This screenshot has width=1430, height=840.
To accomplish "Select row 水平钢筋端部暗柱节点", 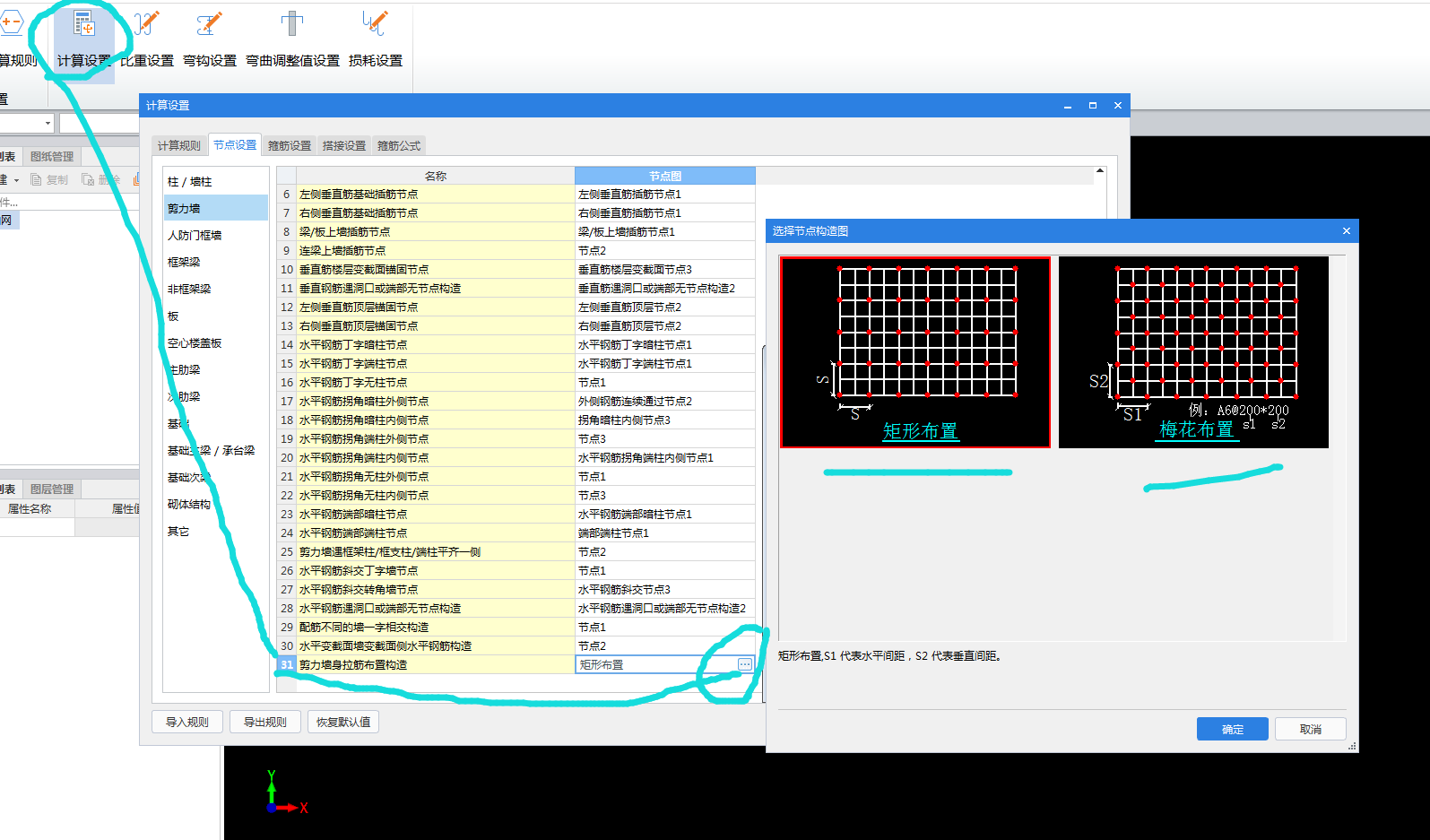I will 436,514.
